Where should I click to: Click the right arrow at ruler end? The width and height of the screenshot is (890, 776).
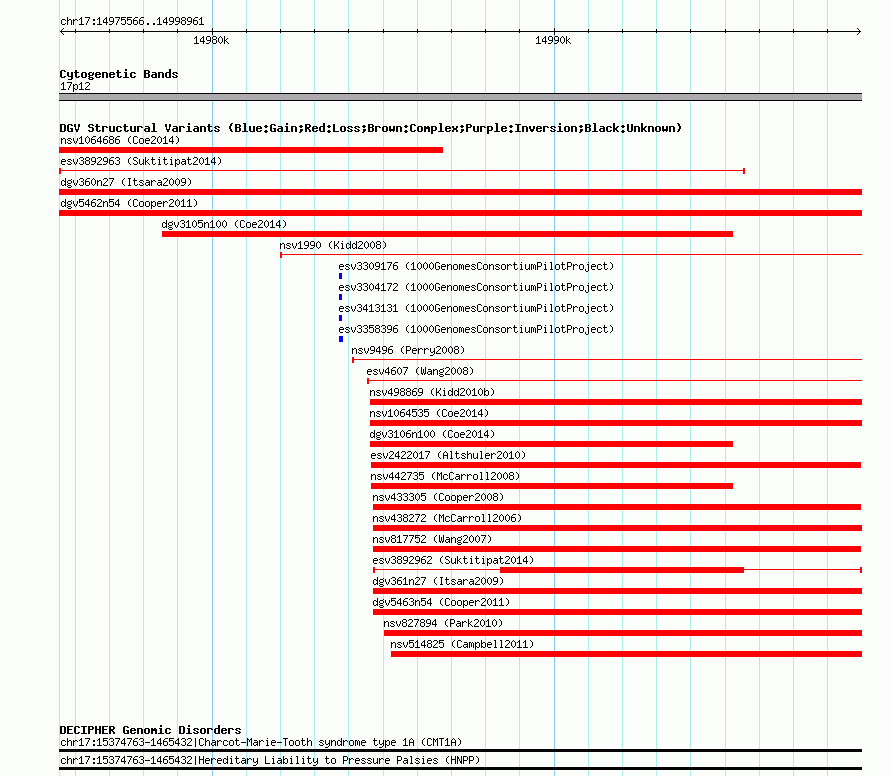click(x=858, y=31)
